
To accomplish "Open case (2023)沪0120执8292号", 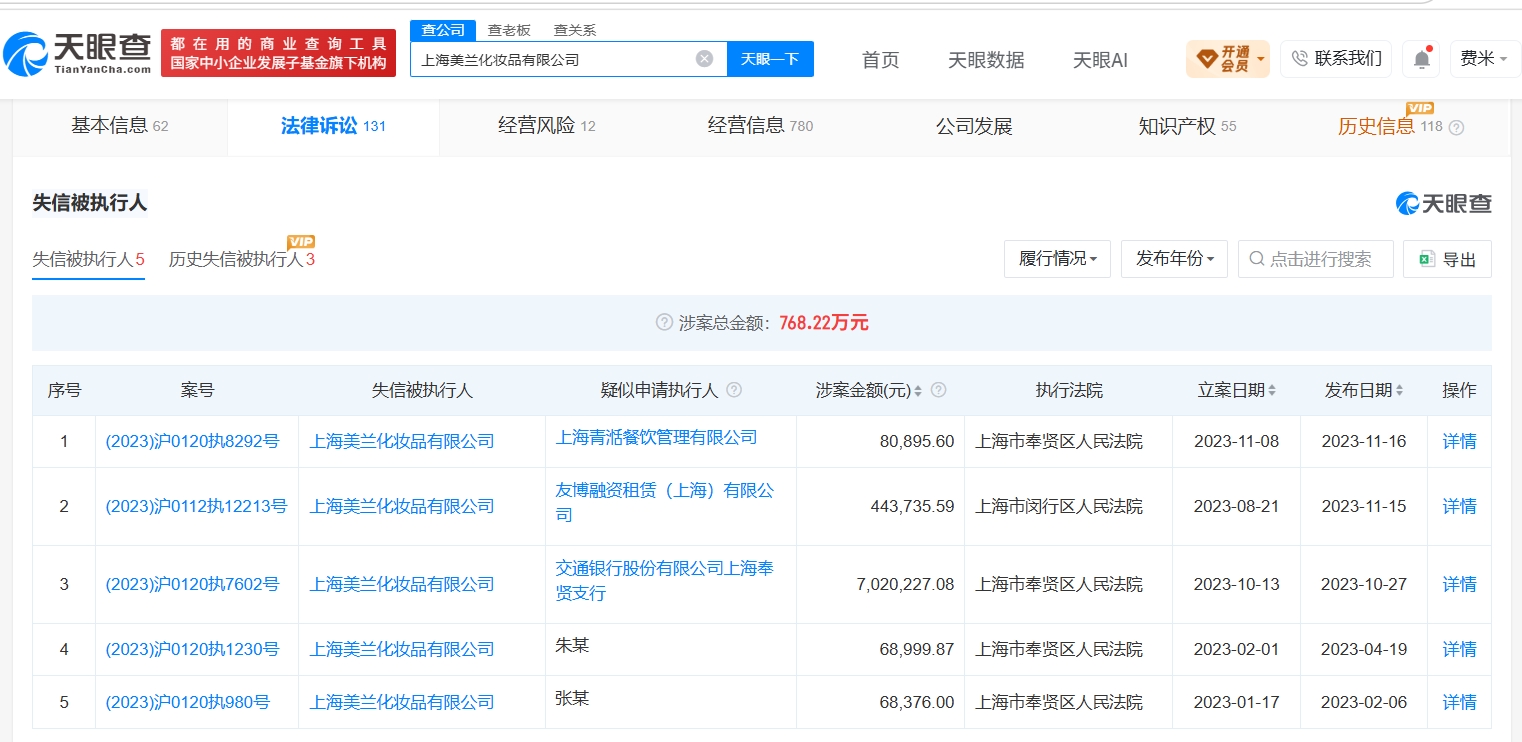I will (x=192, y=441).
